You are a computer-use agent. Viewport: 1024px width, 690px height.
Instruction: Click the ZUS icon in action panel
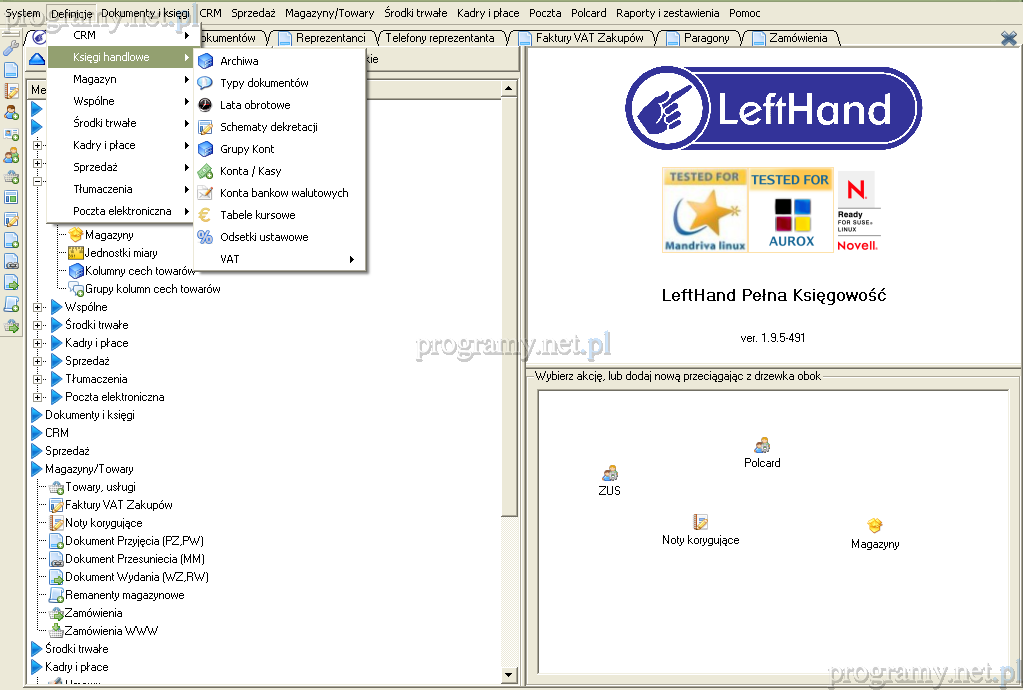[609, 473]
